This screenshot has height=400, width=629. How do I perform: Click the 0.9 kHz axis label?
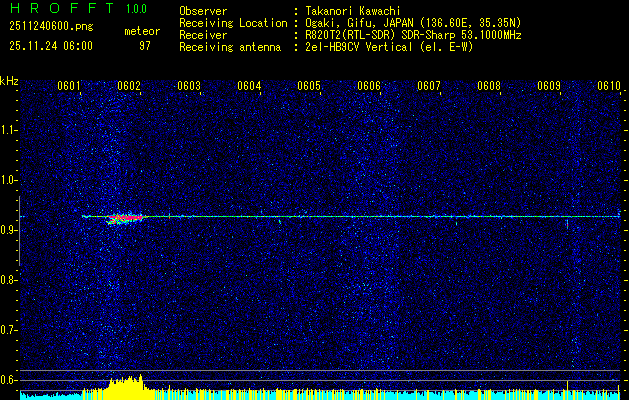click(x=8, y=230)
